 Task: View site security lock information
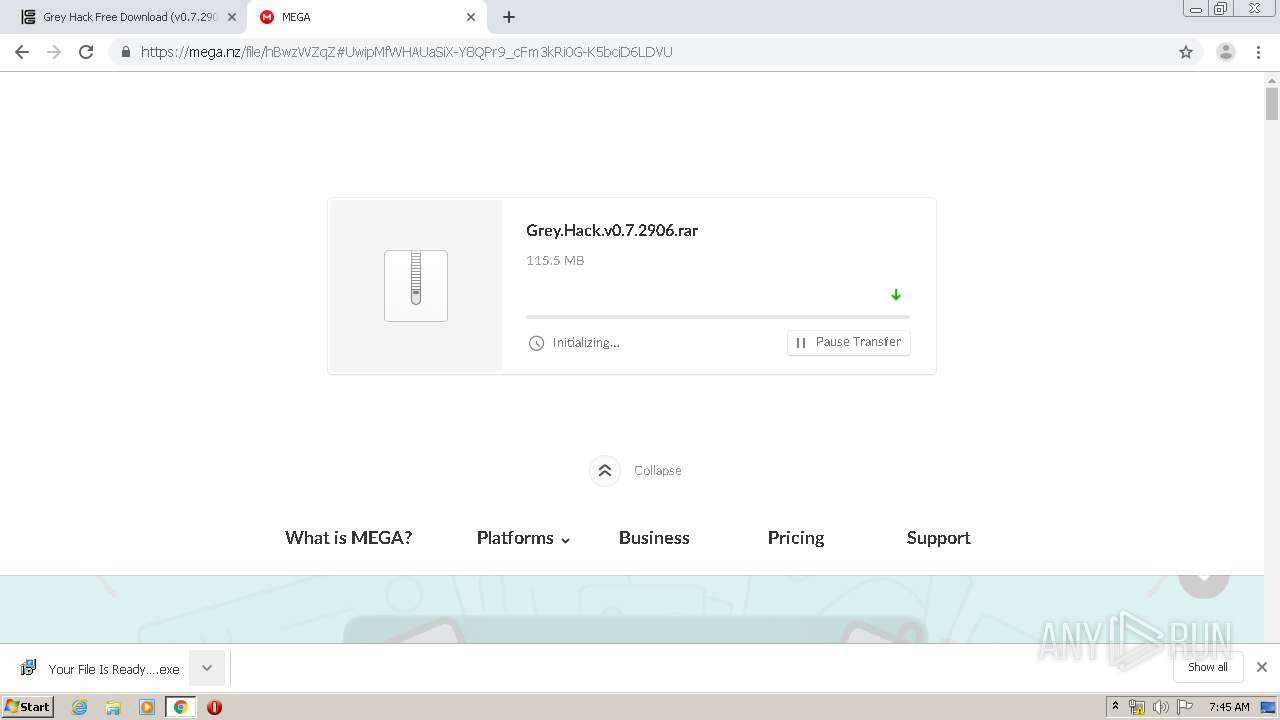[x=126, y=52]
